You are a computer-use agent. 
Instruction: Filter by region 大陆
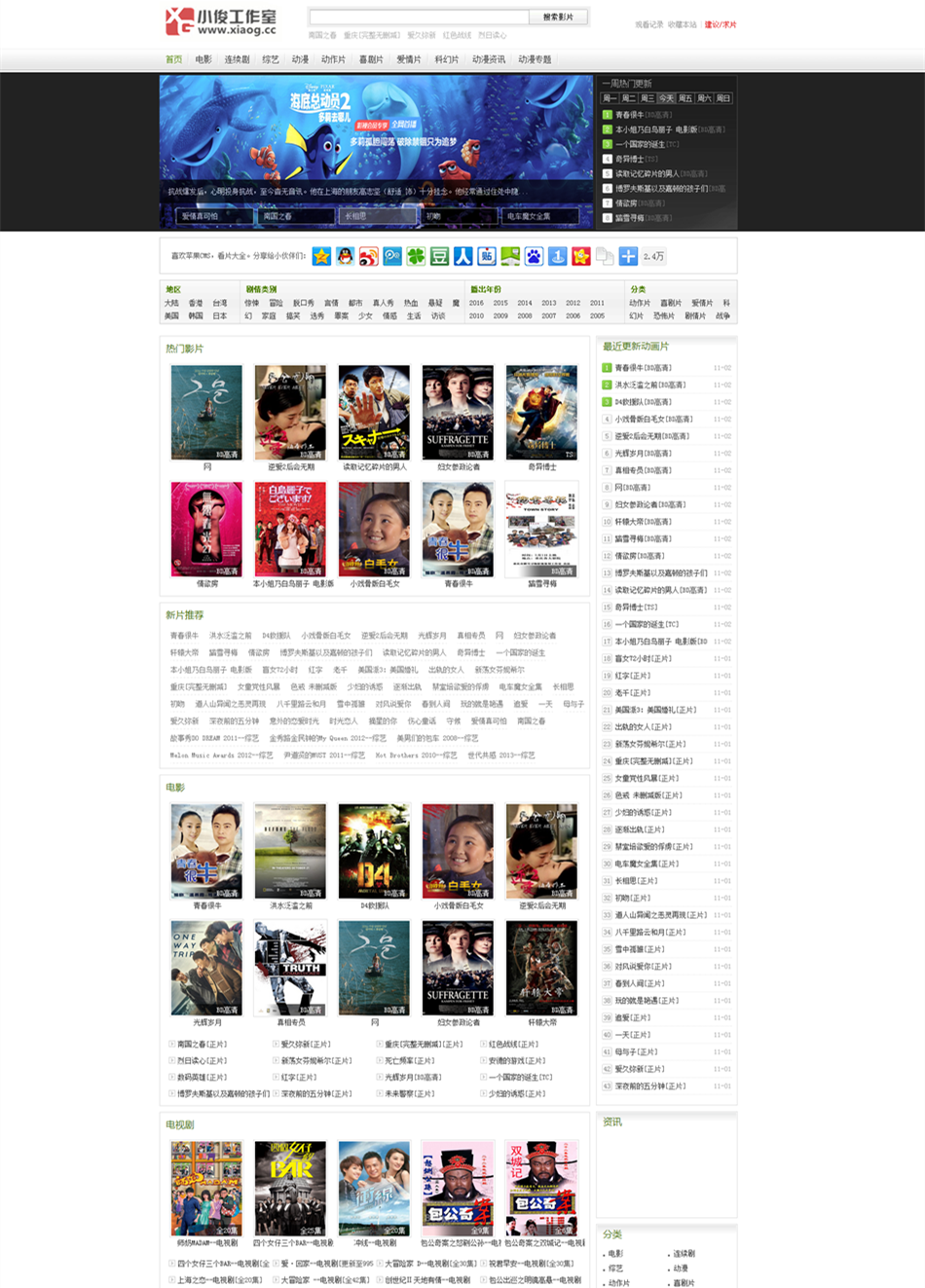[x=171, y=303]
